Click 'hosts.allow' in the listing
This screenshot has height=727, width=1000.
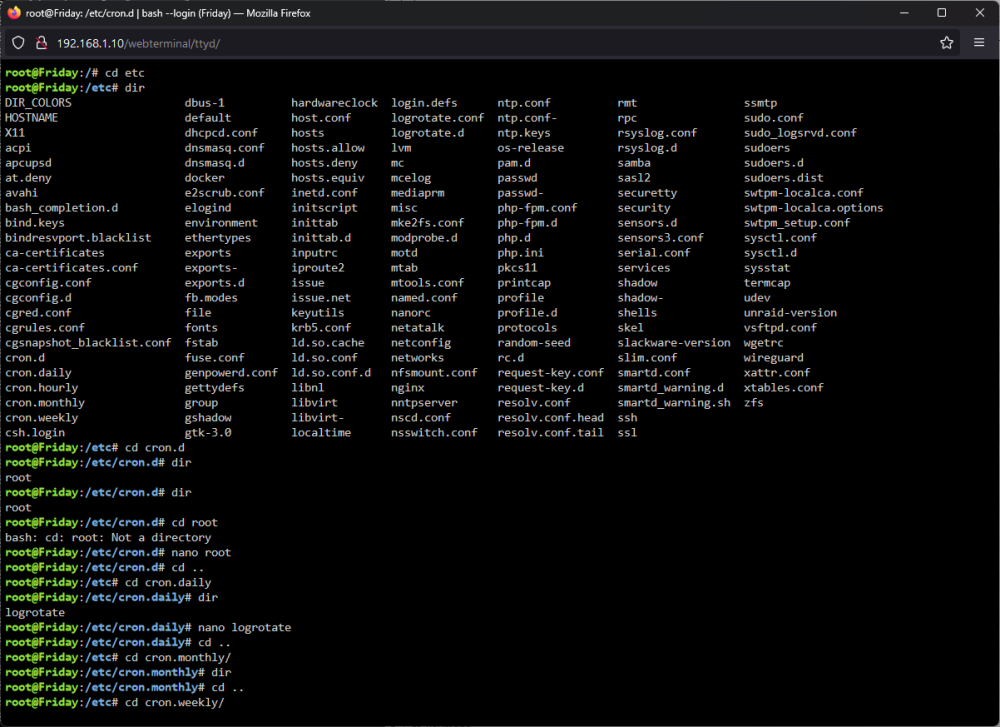328,148
